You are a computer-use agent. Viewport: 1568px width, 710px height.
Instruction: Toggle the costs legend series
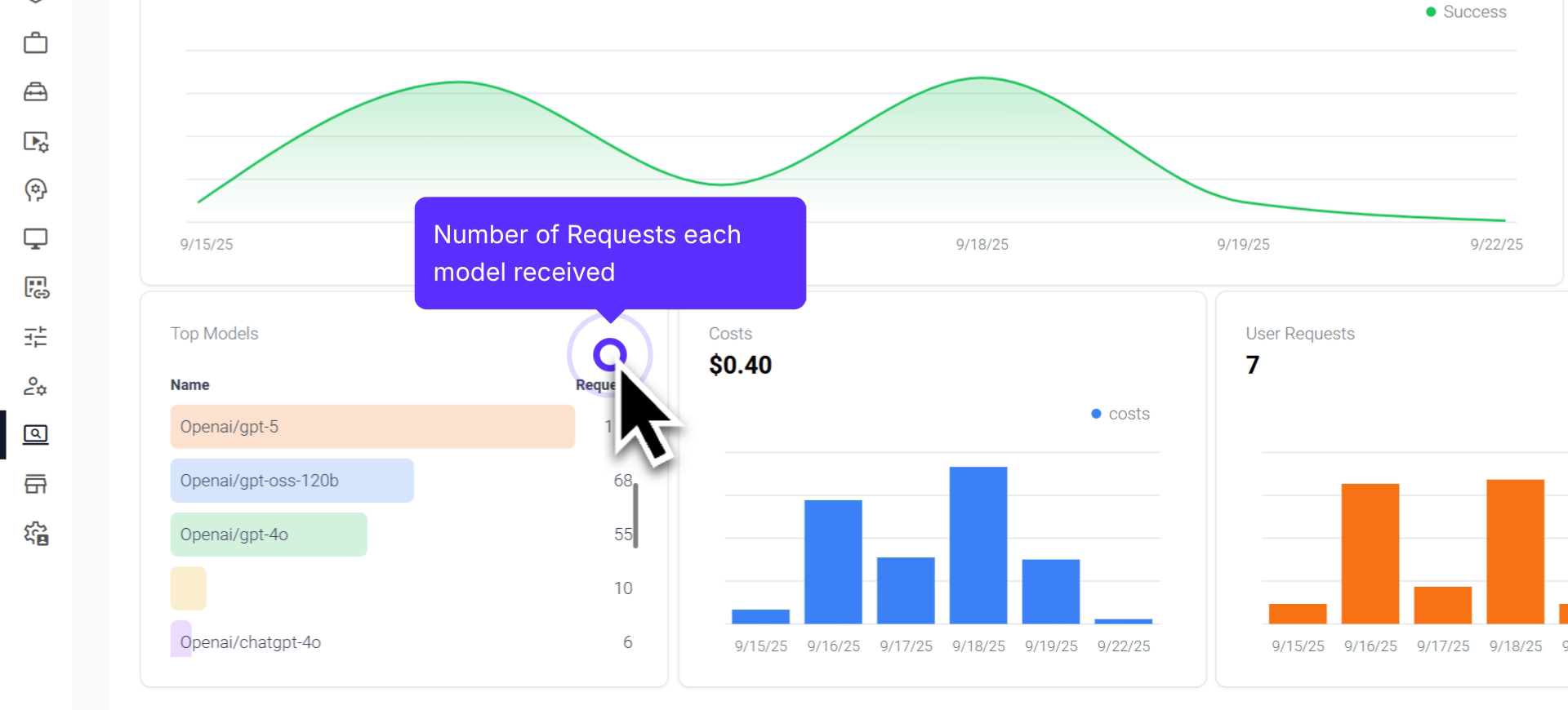tap(1120, 415)
